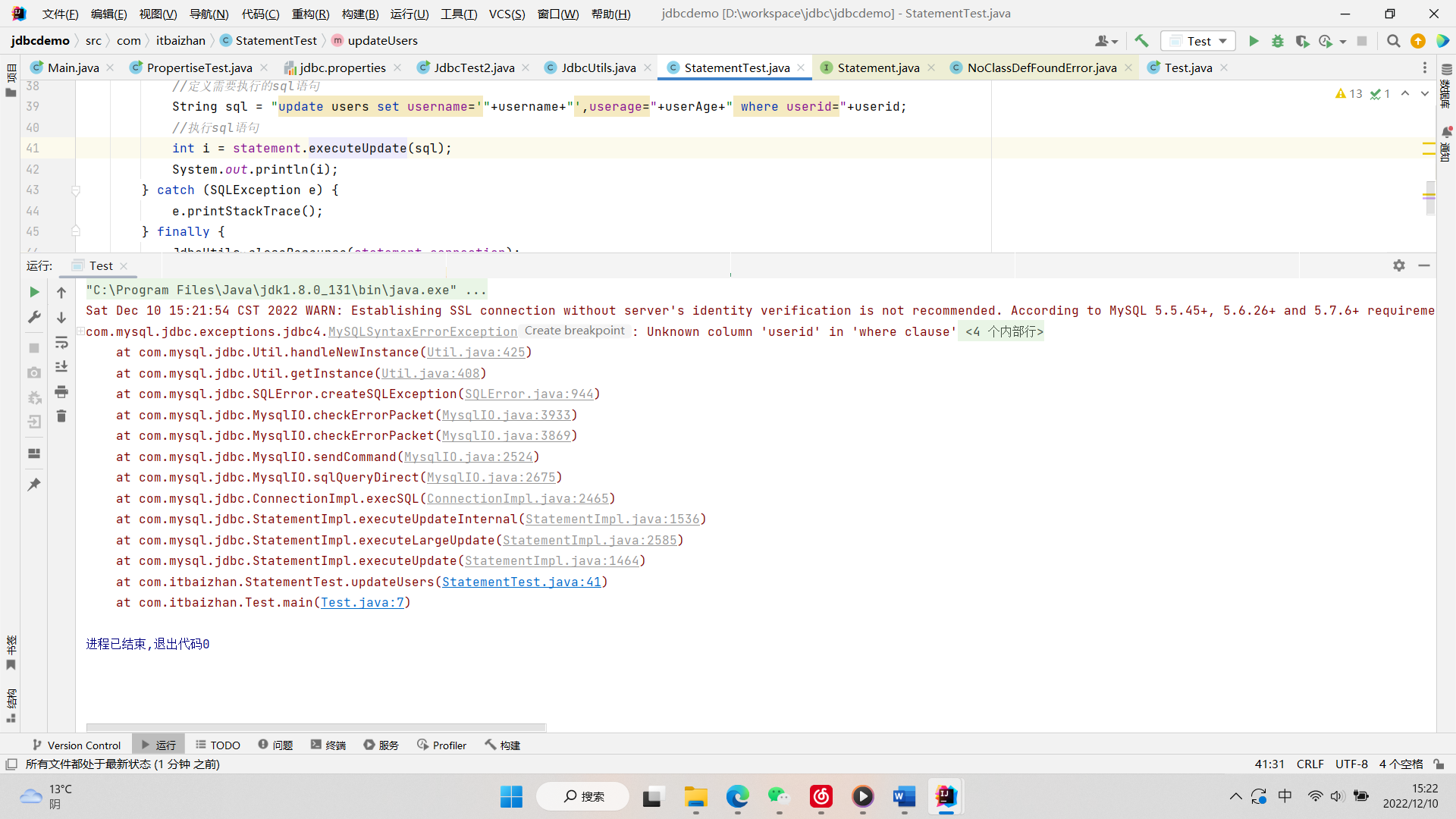
Task: Open the Version Control tool window
Action: coord(77,745)
